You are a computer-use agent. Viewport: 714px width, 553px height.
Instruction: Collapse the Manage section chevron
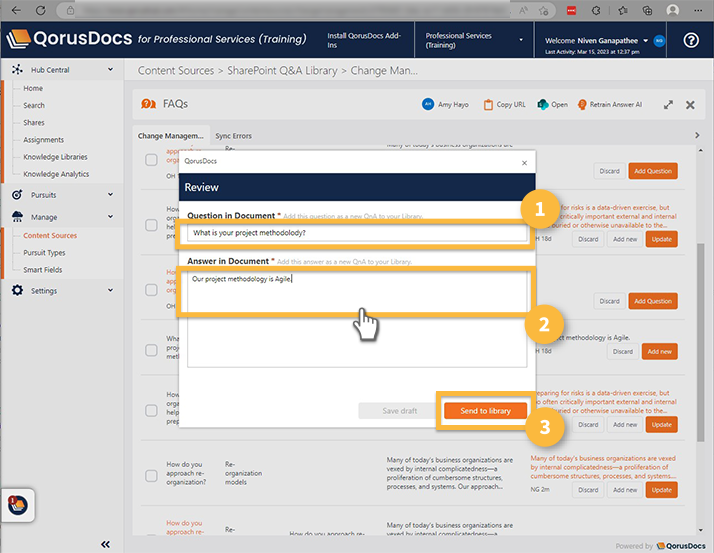point(110,216)
